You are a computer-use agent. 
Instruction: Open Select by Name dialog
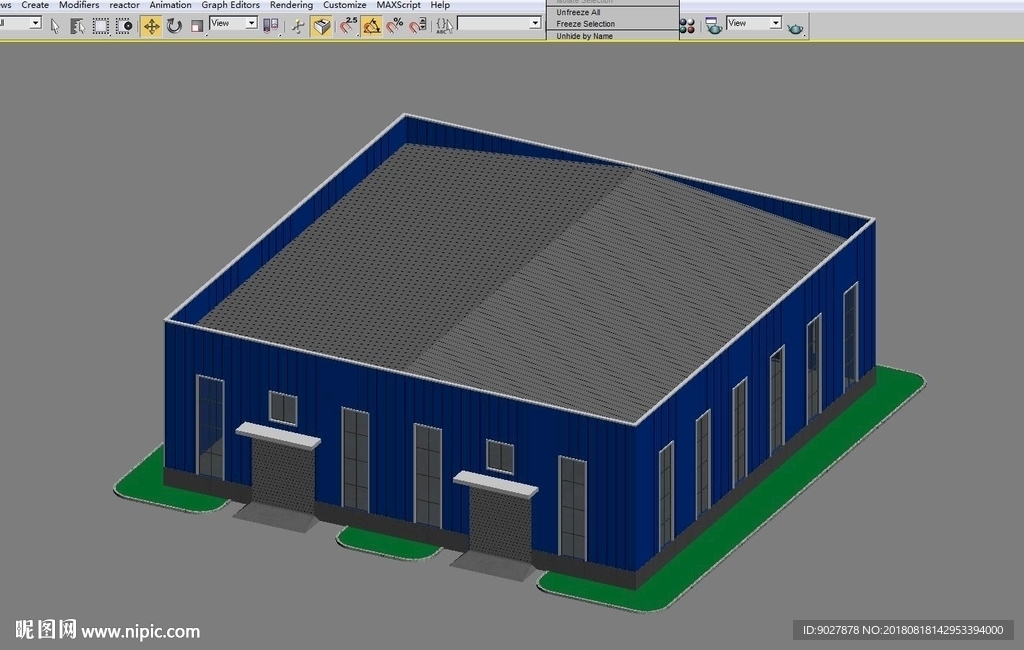tap(77, 26)
